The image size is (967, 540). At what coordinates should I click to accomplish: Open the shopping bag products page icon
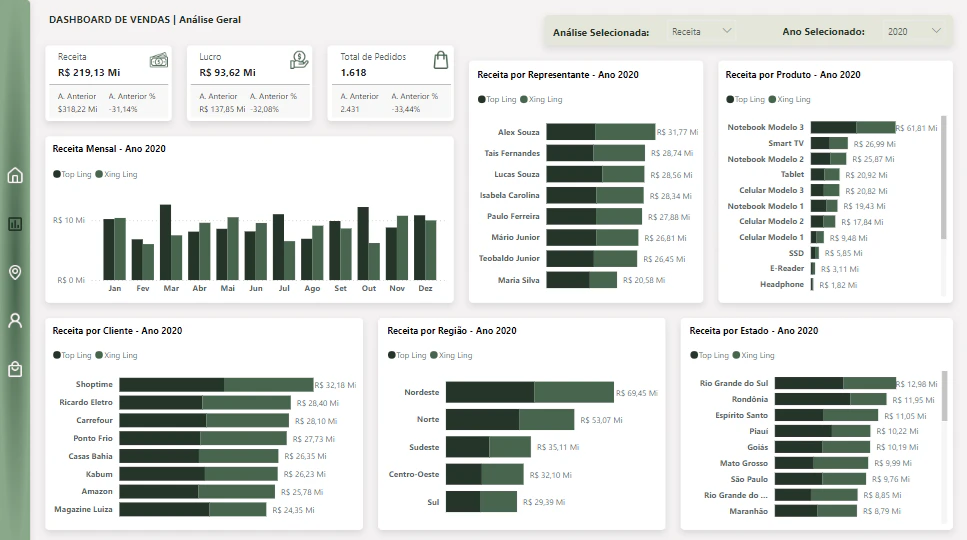point(15,369)
